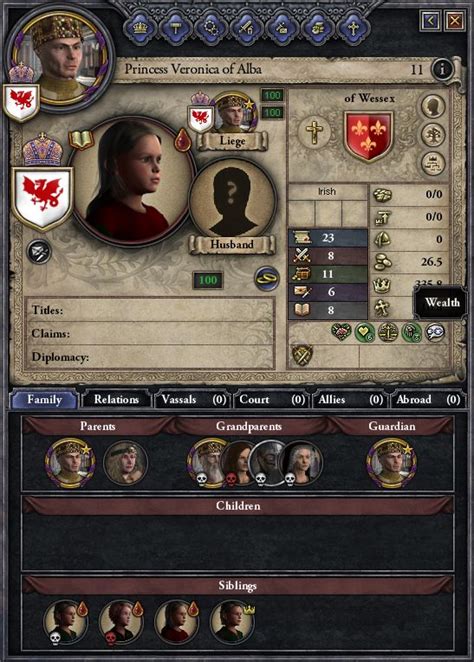Click the sibling portrait with gold crown

[x=231, y=621]
